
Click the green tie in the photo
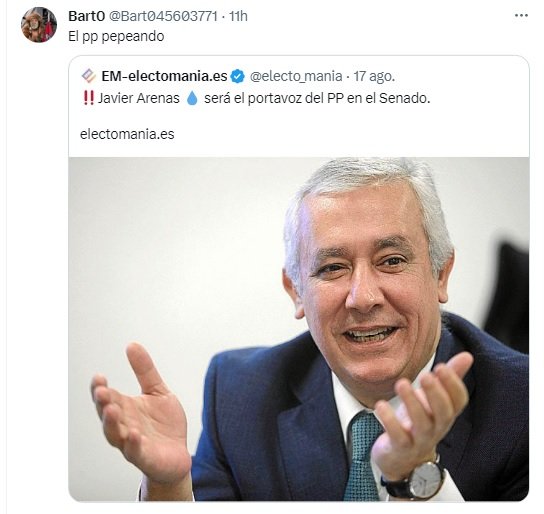[x=363, y=456]
